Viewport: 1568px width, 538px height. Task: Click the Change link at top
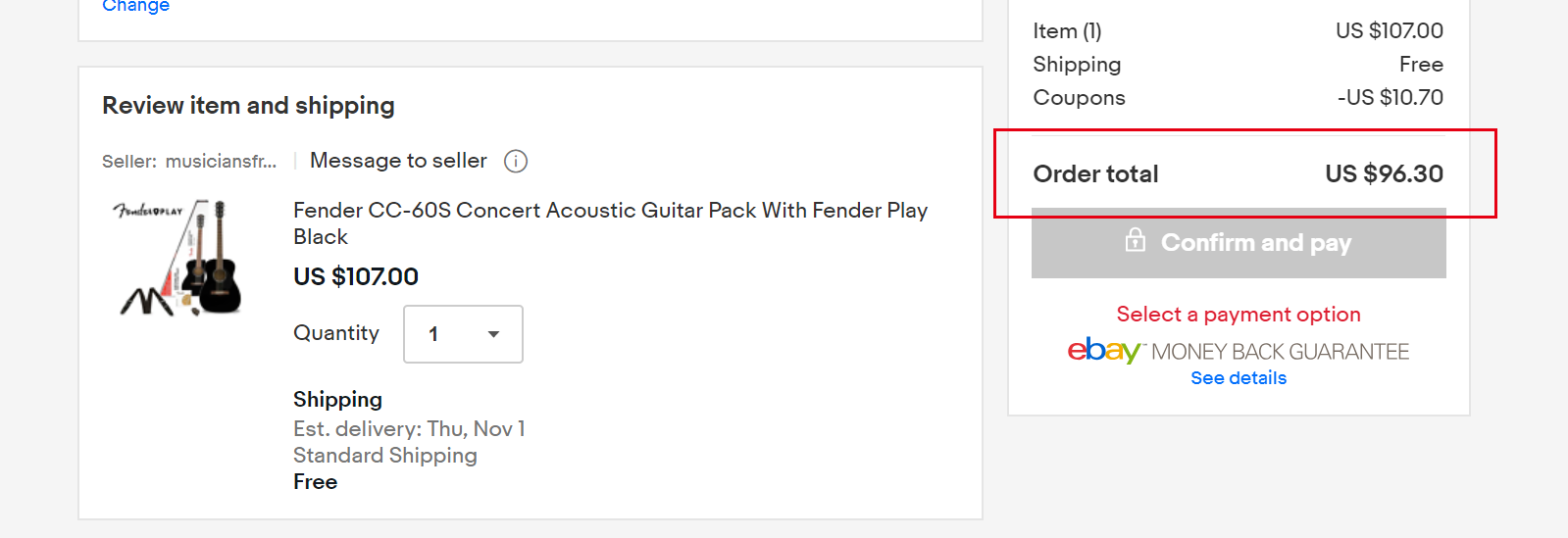[x=136, y=6]
